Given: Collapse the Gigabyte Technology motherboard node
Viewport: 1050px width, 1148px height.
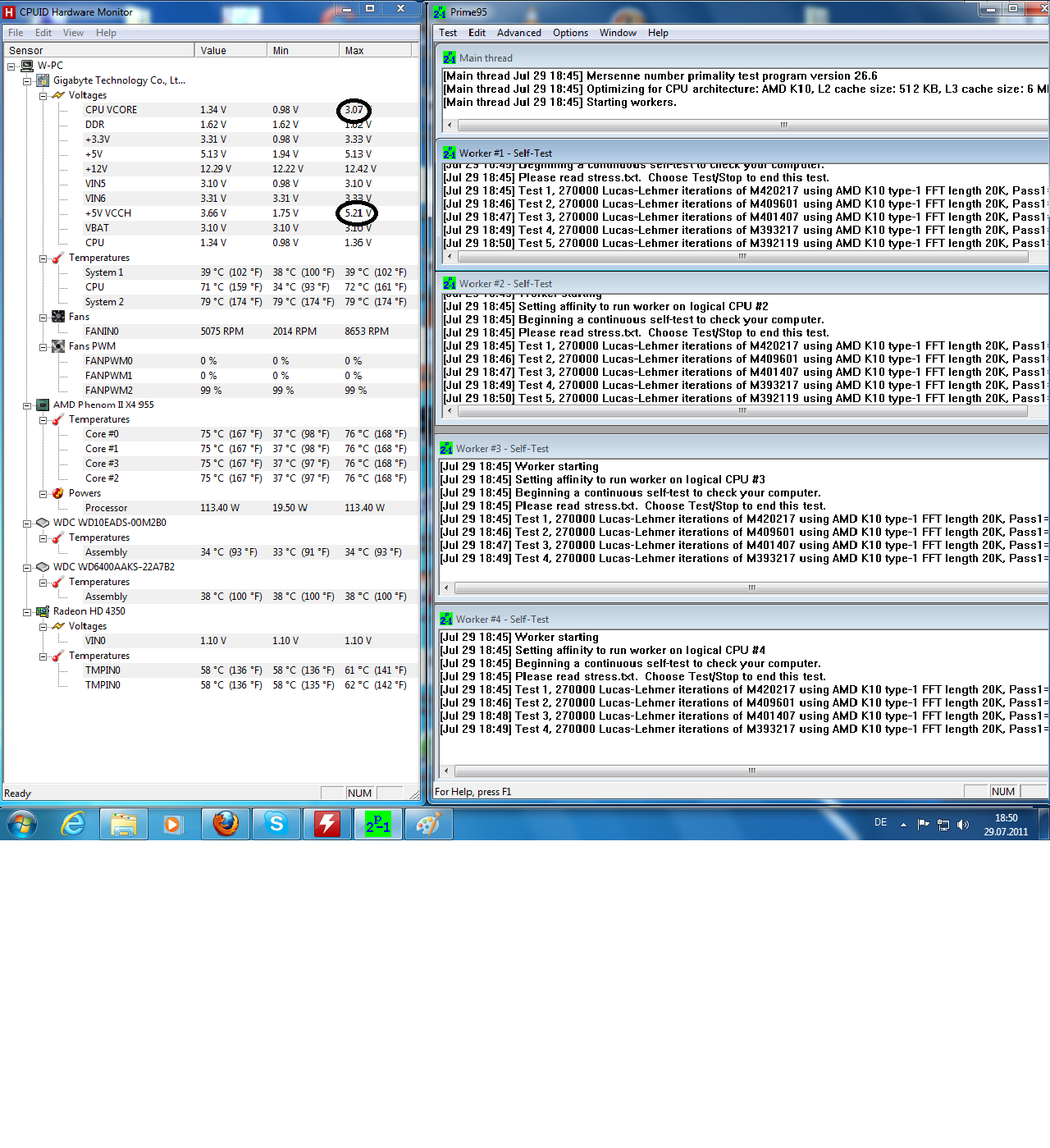Looking at the screenshot, I should tap(27, 80).
